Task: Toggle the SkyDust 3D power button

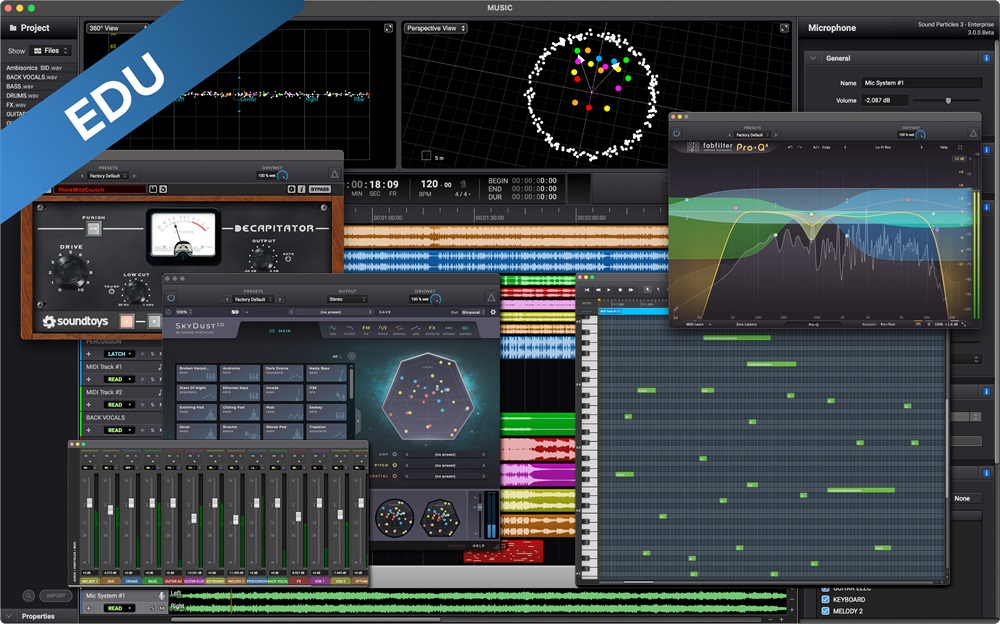Action: [171, 297]
